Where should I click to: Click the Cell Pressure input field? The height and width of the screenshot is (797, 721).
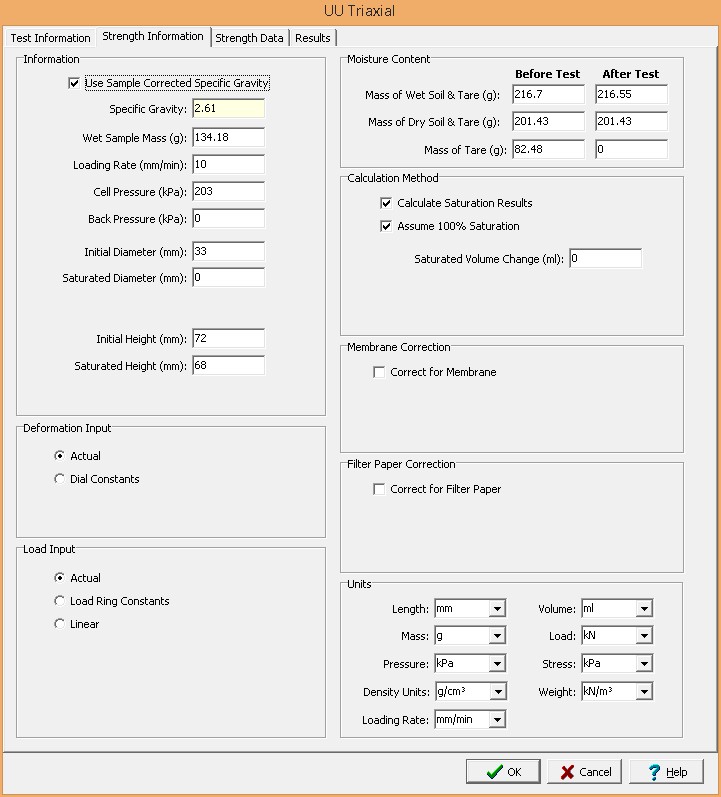(228, 191)
